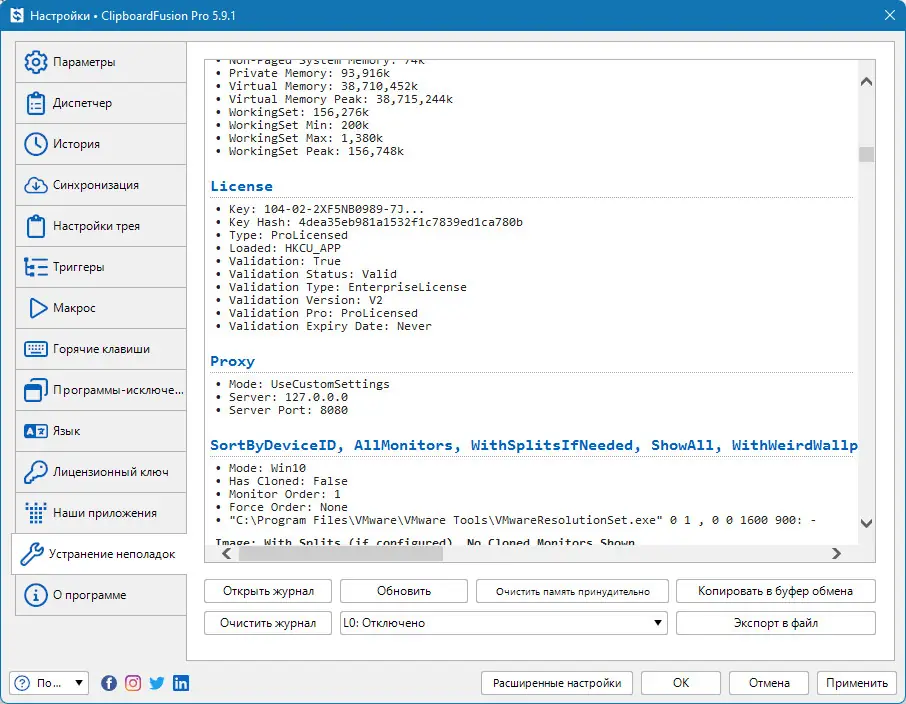Open the О программе tab
The width and height of the screenshot is (906, 704).
(x=101, y=595)
